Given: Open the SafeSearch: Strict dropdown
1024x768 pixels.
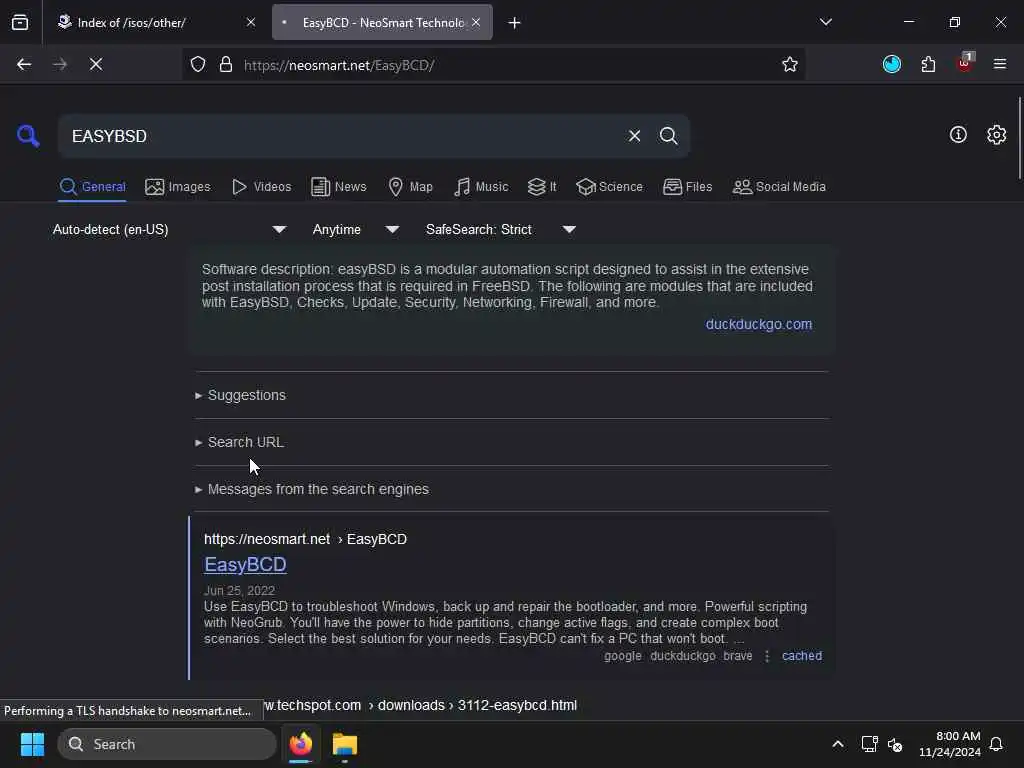Looking at the screenshot, I should coord(501,229).
